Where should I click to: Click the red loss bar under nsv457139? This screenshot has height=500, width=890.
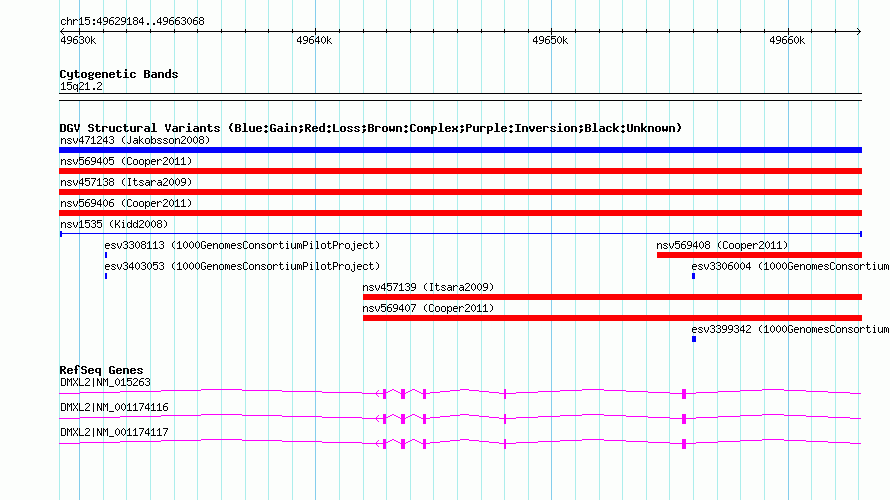coord(612,297)
